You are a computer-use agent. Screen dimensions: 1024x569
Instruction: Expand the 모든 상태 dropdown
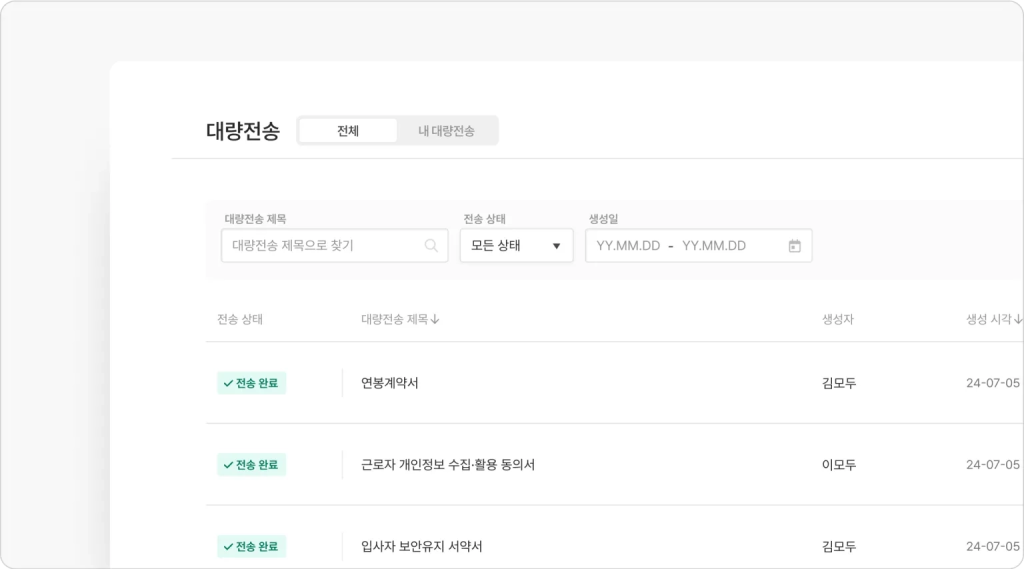click(515, 246)
